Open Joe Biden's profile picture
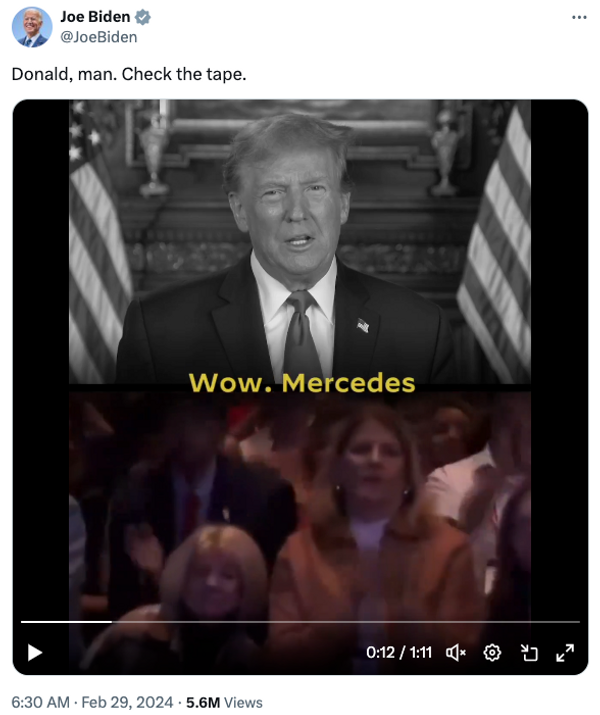The height and width of the screenshot is (715, 600). coord(31,27)
